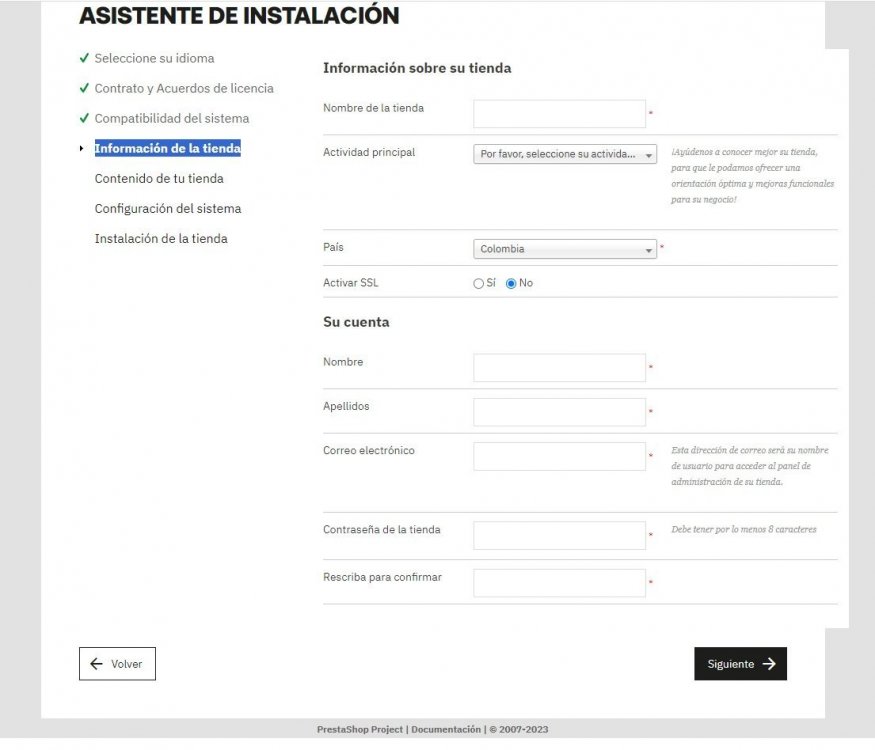The image size is (875, 750).
Task: Click the Siguiente button
Action: [740, 663]
